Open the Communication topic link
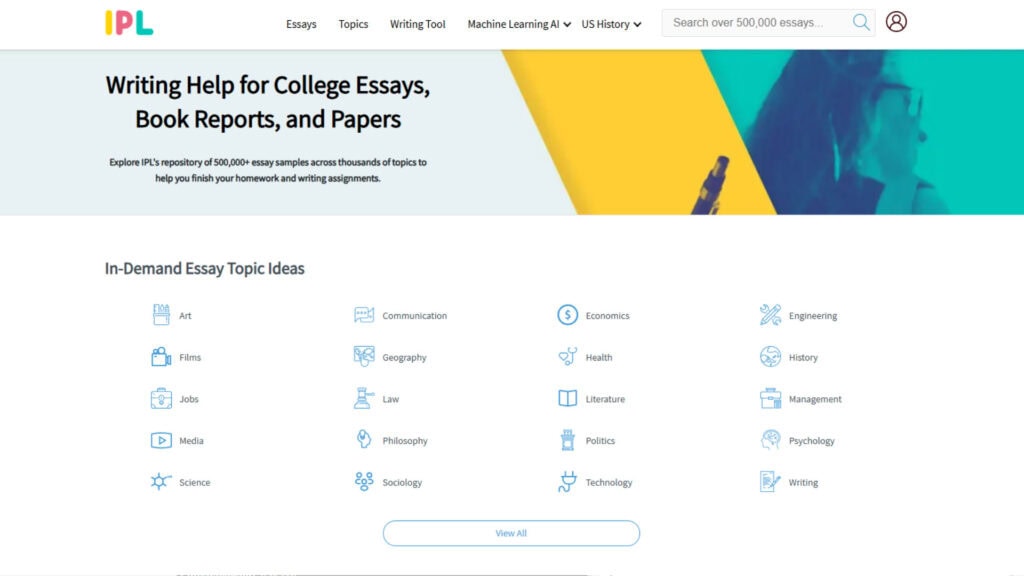This screenshot has width=1024, height=576. click(x=415, y=315)
